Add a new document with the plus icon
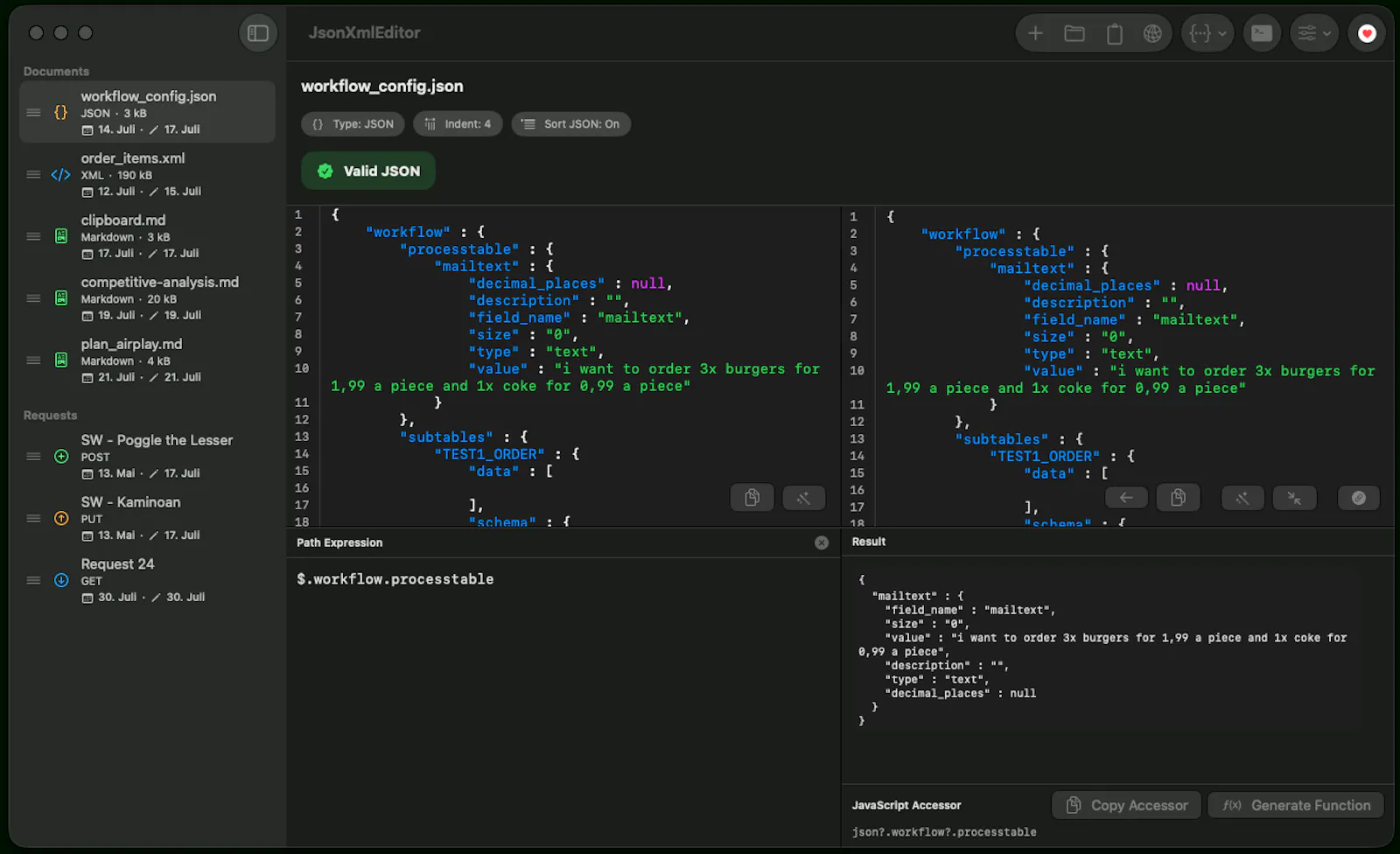 [x=1035, y=33]
